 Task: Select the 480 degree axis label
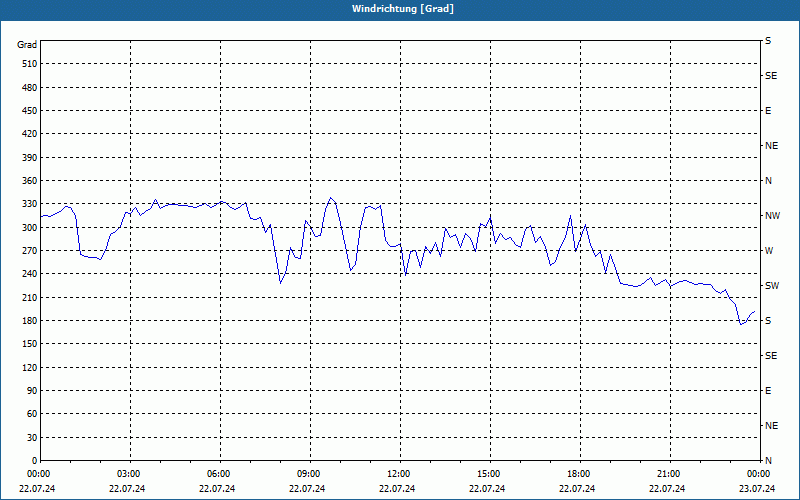29,88
